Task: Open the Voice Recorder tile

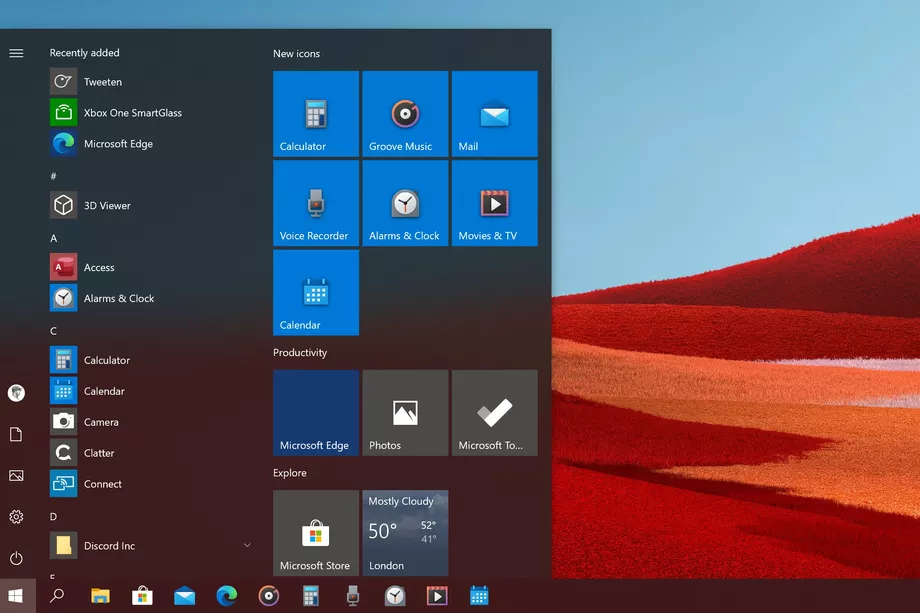Action: click(x=315, y=203)
